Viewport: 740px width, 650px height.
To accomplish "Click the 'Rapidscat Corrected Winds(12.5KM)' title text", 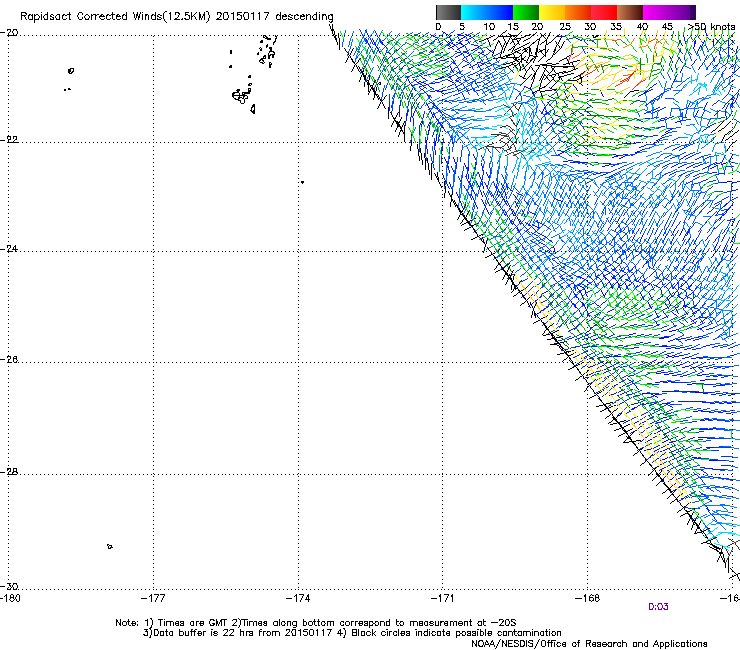I will [115, 17].
